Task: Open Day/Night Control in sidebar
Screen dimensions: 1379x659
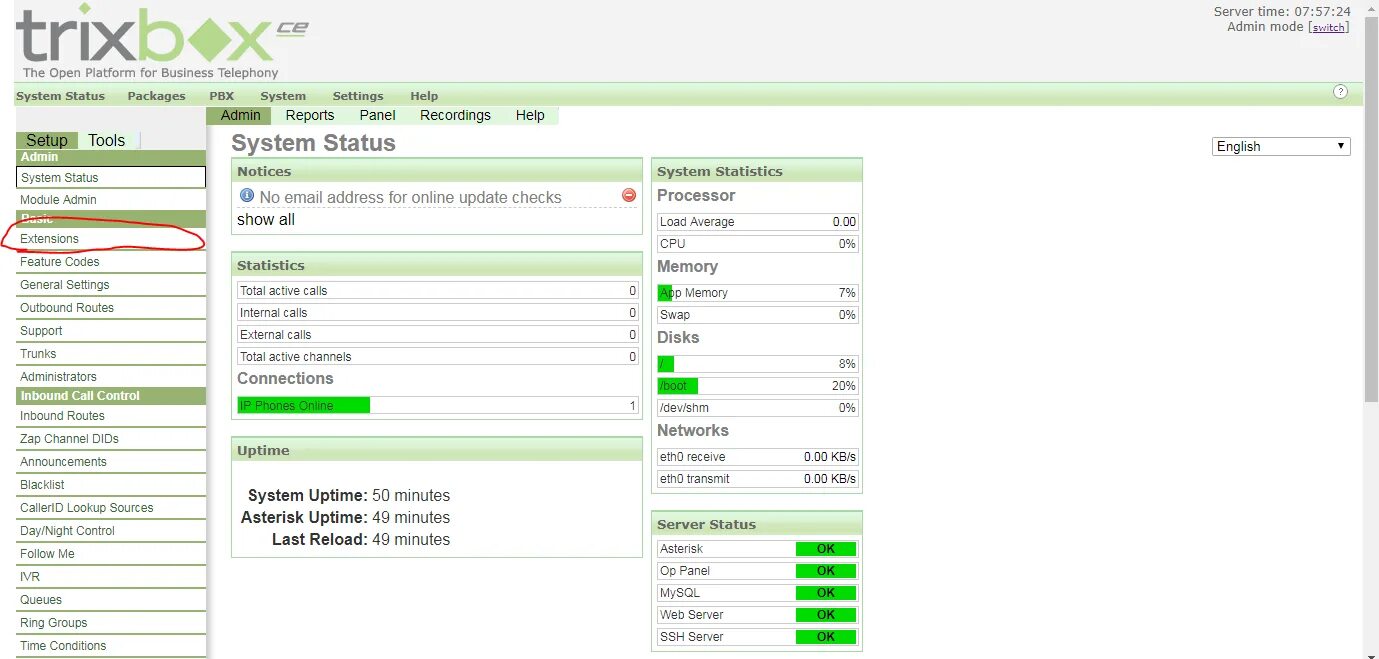Action: point(111,531)
